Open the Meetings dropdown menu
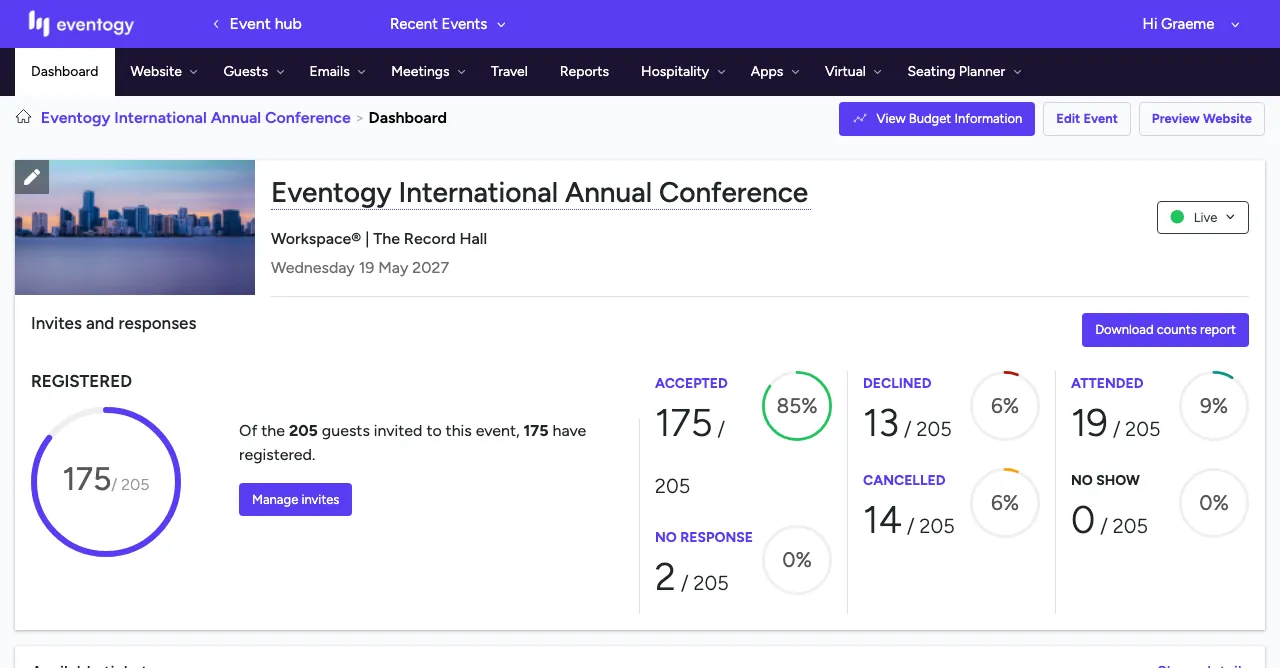The width and height of the screenshot is (1280, 668). point(427,72)
